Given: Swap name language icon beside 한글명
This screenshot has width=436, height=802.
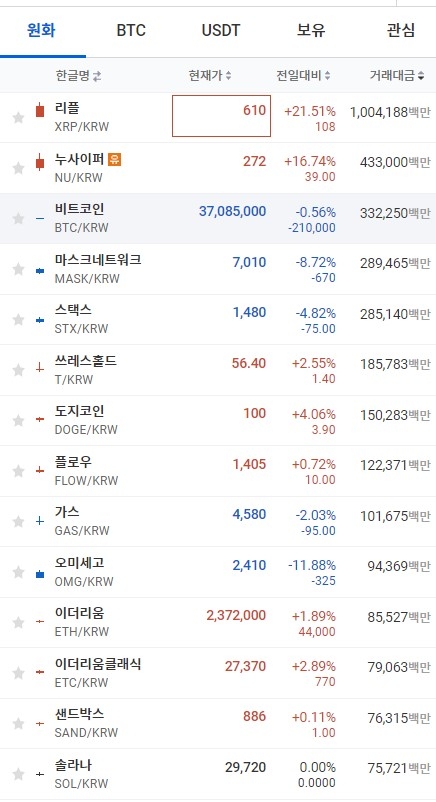Looking at the screenshot, I should point(97,76).
